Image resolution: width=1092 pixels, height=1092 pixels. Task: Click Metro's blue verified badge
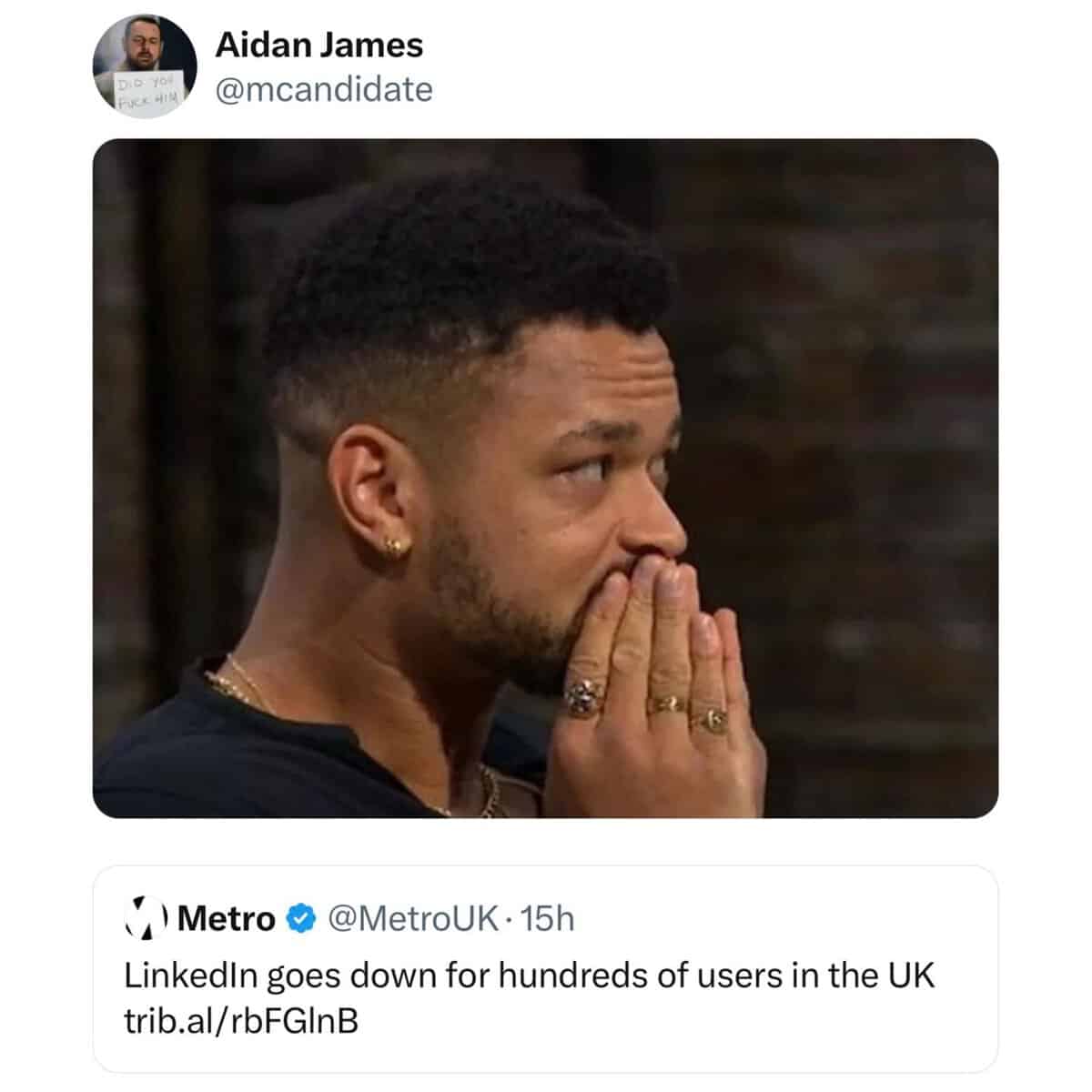pyautogui.click(x=298, y=919)
